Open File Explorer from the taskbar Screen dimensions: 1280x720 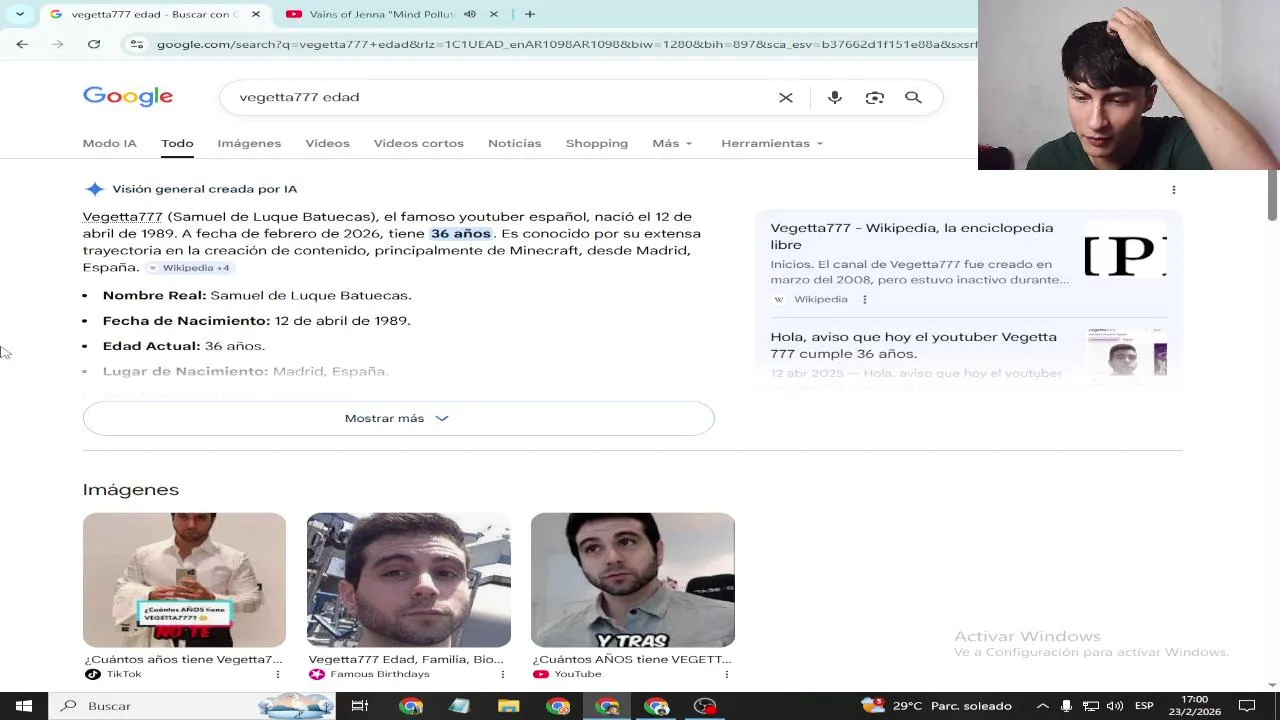coord(509,706)
